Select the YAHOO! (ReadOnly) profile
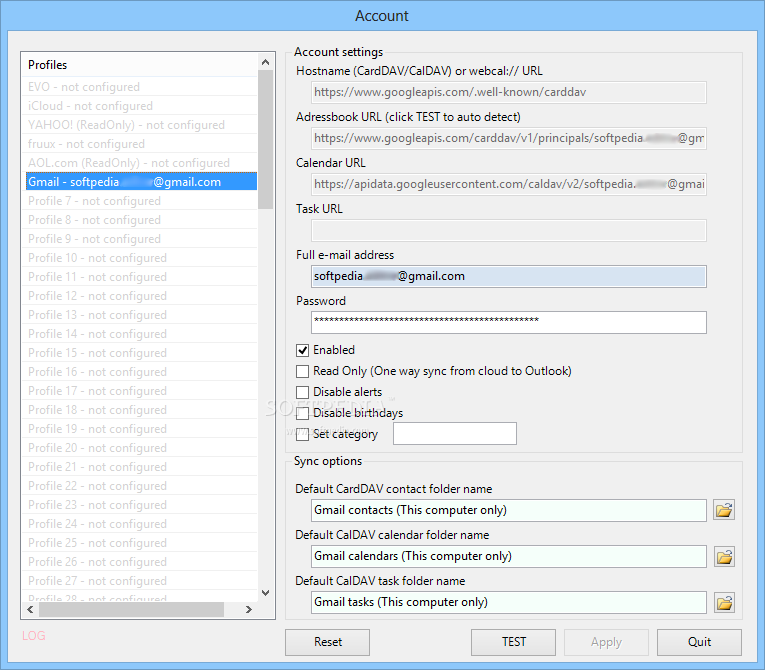Viewport: 765px width, 670px height. point(139,125)
